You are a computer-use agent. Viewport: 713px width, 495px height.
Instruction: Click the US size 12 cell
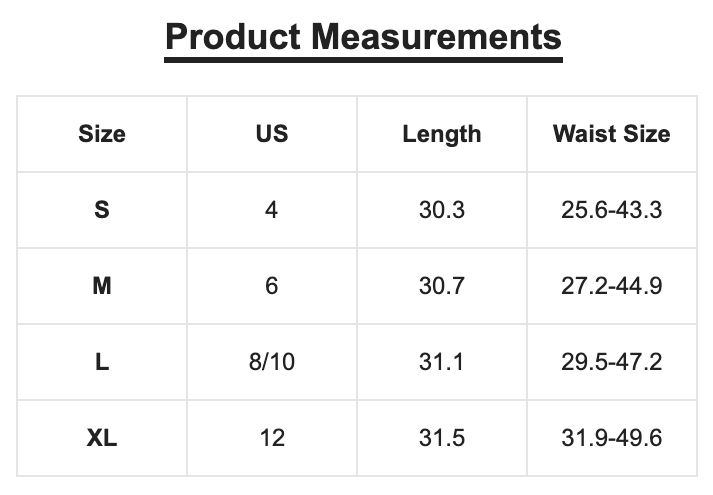pos(272,438)
